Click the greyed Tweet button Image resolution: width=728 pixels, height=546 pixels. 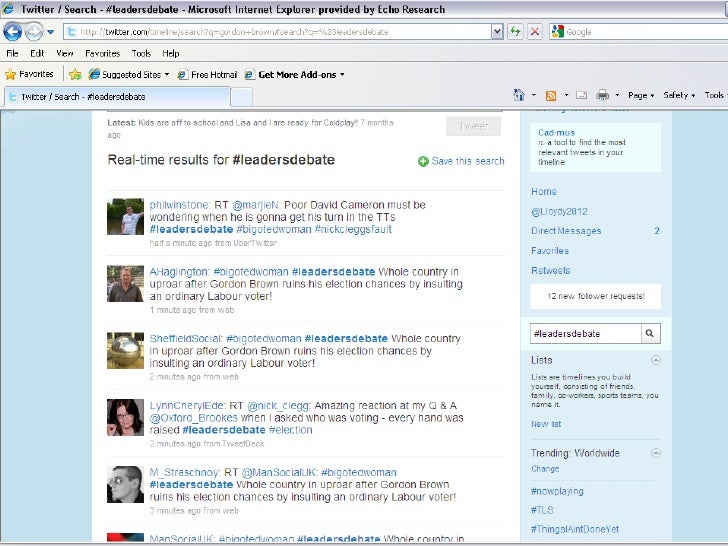(x=473, y=126)
